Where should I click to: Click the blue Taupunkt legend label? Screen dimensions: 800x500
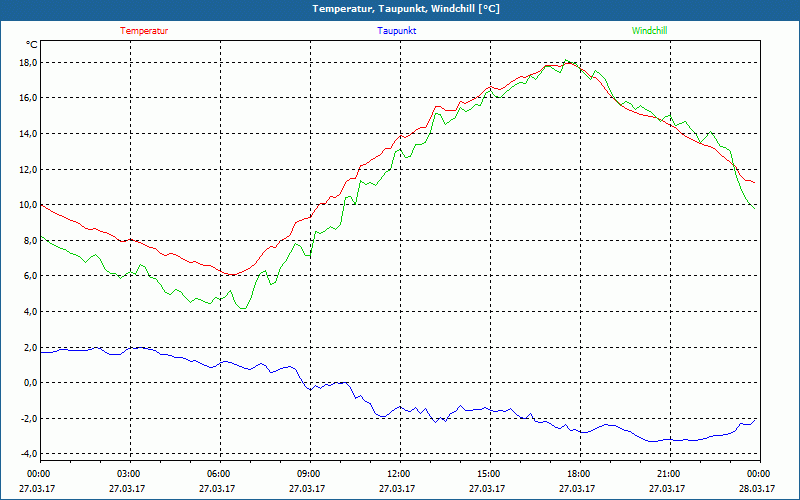[396, 31]
